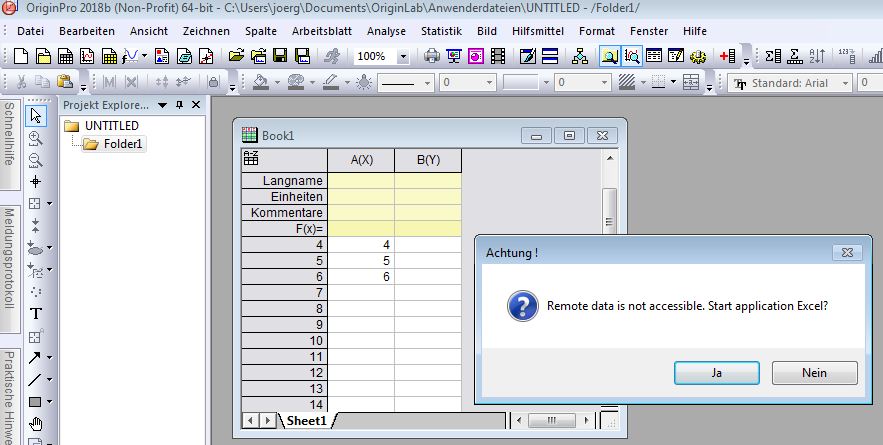Expand the arrow tool flyout arrow
The image size is (883, 445).
tap(50, 358)
